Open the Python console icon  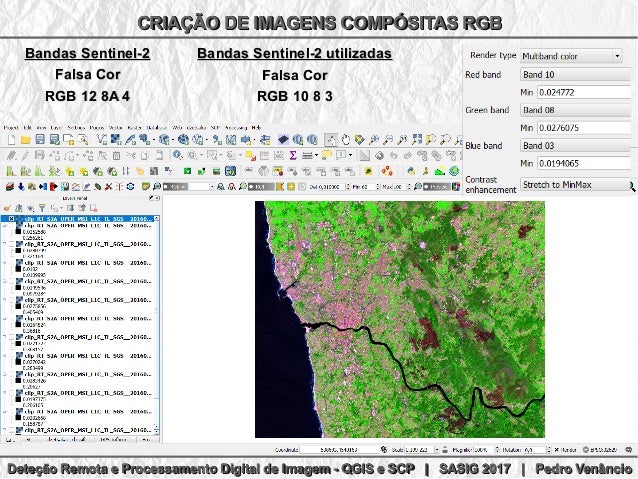(x=411, y=171)
